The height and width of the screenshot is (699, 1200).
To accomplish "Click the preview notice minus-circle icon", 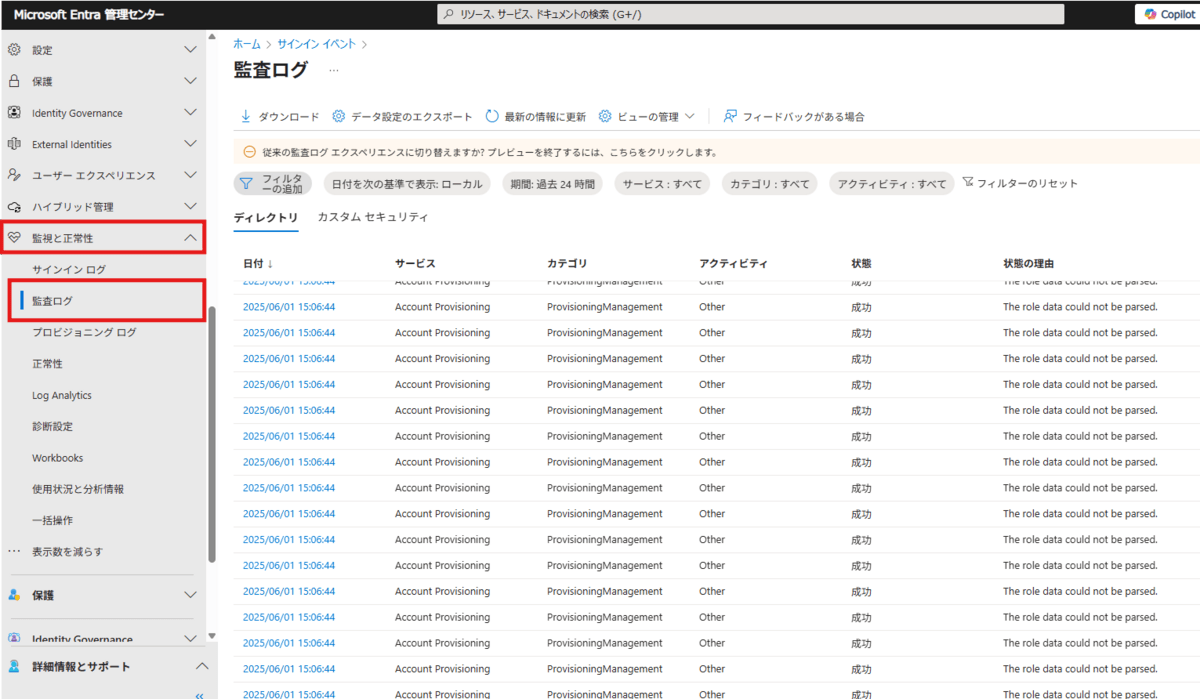I will (249, 152).
